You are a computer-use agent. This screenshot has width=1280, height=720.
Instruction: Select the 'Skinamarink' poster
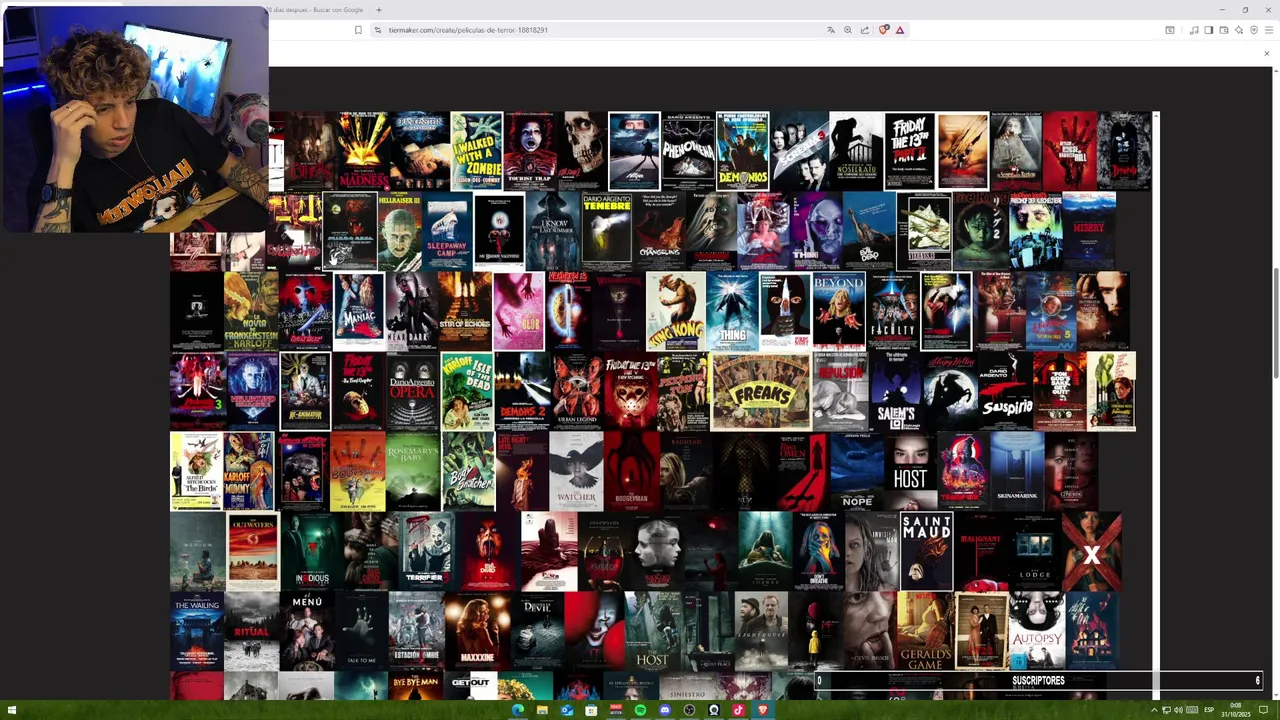pos(1017,471)
